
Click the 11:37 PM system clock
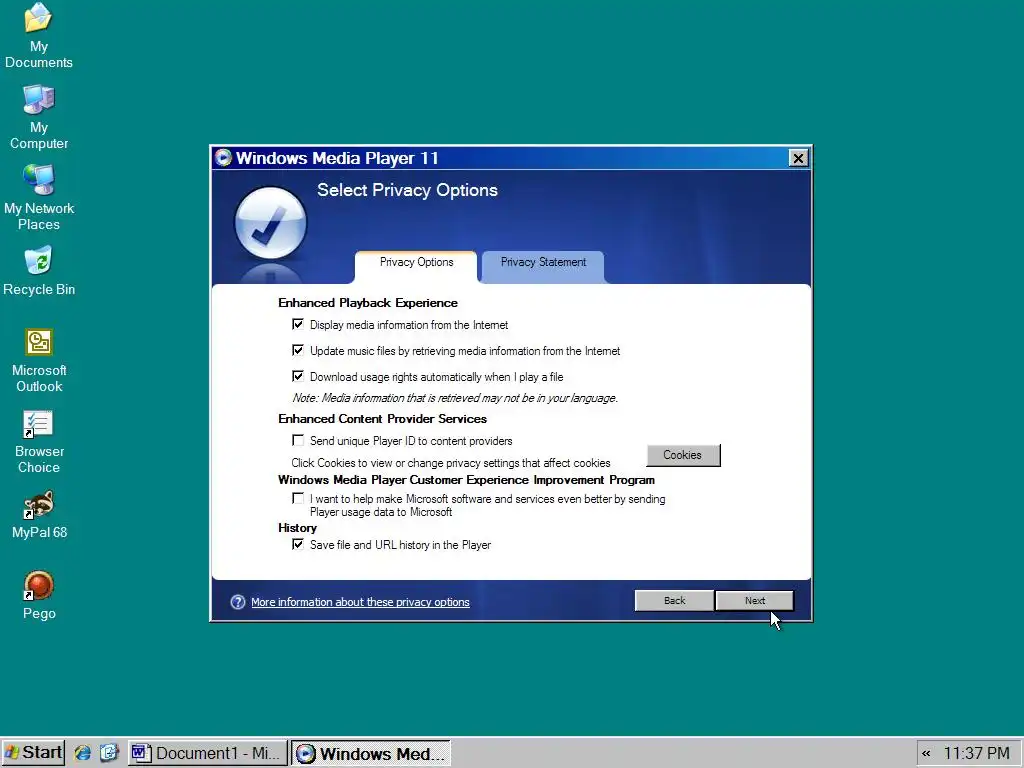pyautogui.click(x=976, y=754)
